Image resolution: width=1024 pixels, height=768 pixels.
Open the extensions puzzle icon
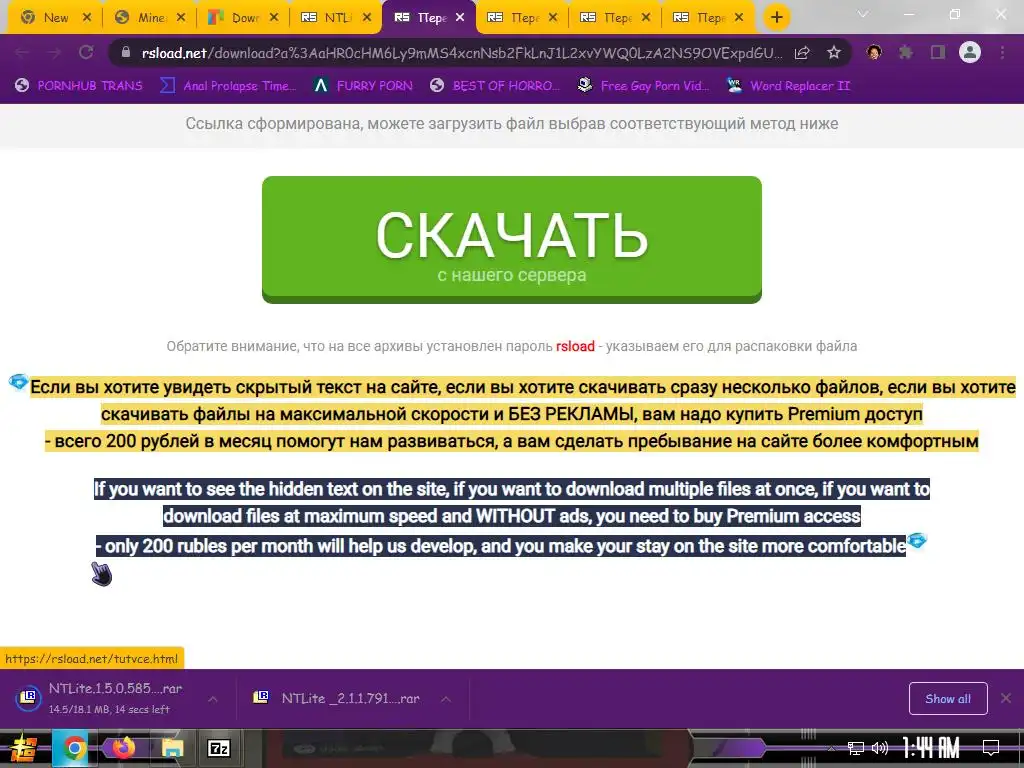click(906, 52)
